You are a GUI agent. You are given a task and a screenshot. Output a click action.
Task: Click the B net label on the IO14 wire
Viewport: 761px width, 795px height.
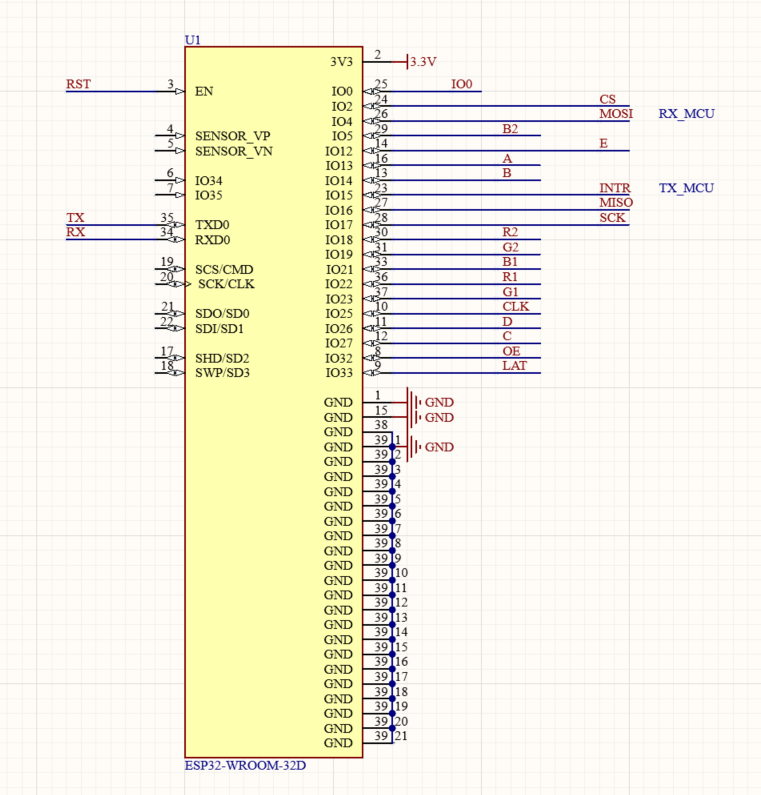point(507,173)
